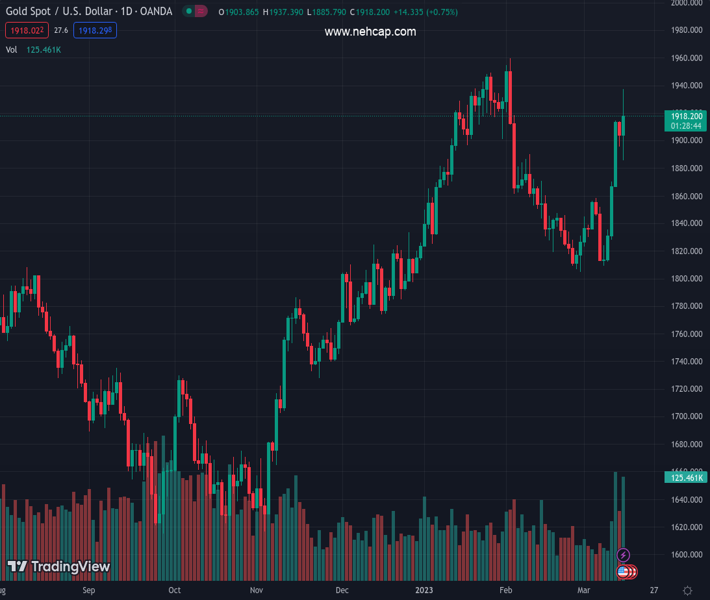
Task: Click the pink session indicator next to OANDA
Action: [201, 12]
